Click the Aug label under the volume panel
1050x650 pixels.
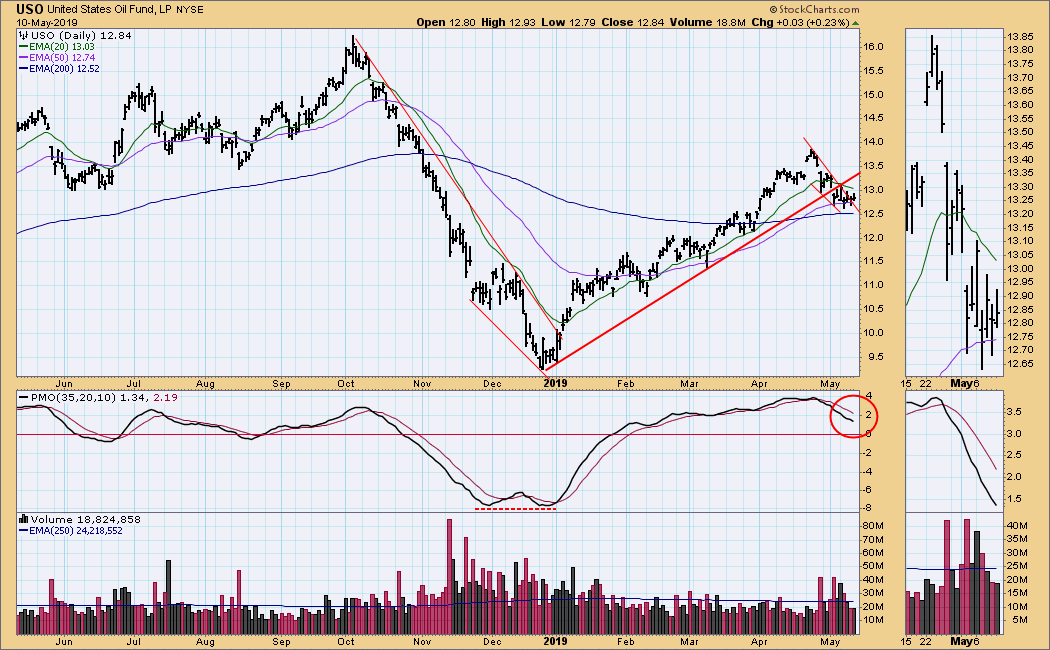pos(205,641)
